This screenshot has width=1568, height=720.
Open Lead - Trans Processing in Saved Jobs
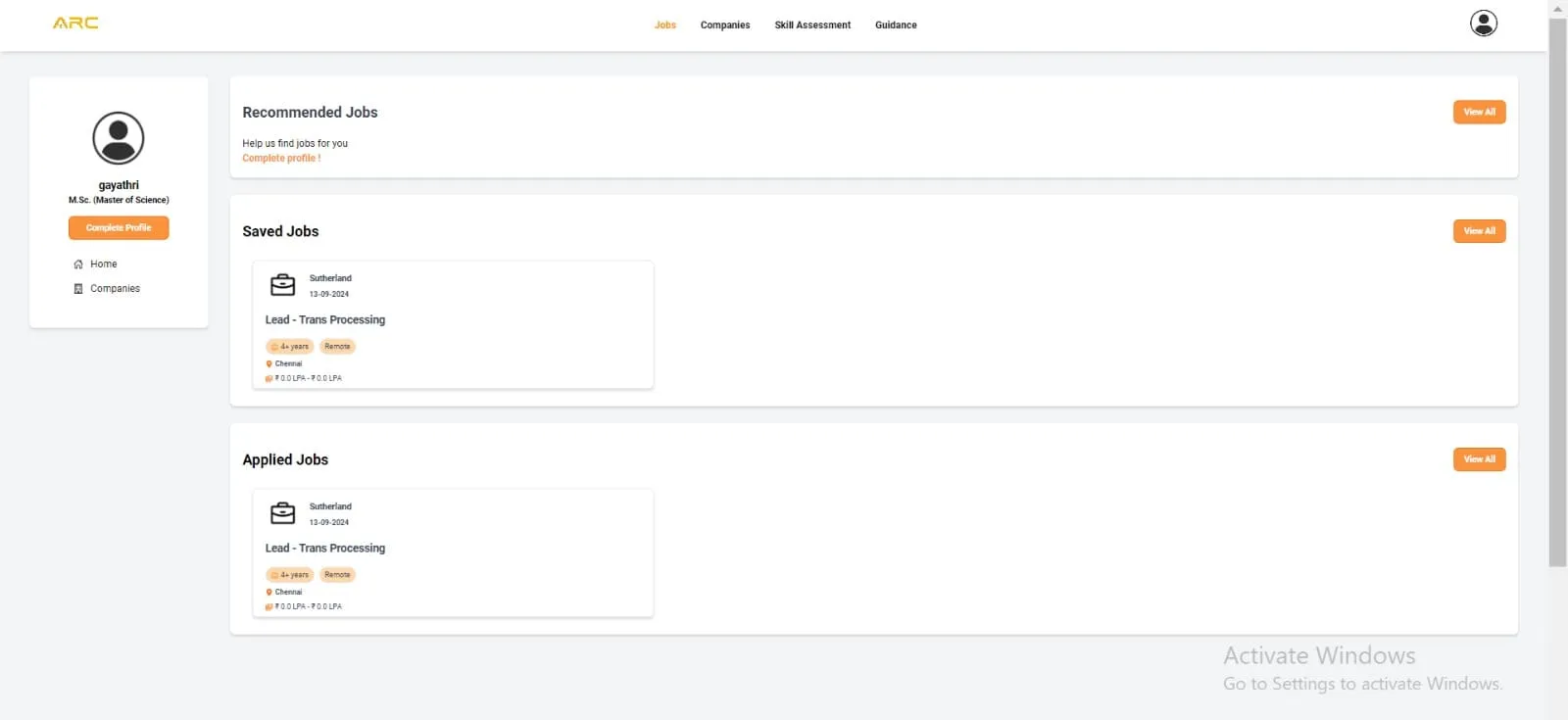pyautogui.click(x=325, y=320)
